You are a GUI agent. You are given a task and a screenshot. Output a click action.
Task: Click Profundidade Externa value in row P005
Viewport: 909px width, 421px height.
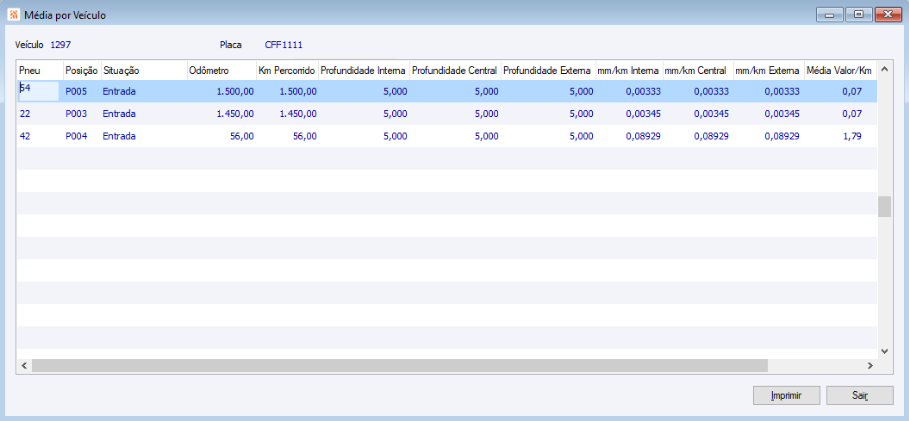(x=581, y=92)
